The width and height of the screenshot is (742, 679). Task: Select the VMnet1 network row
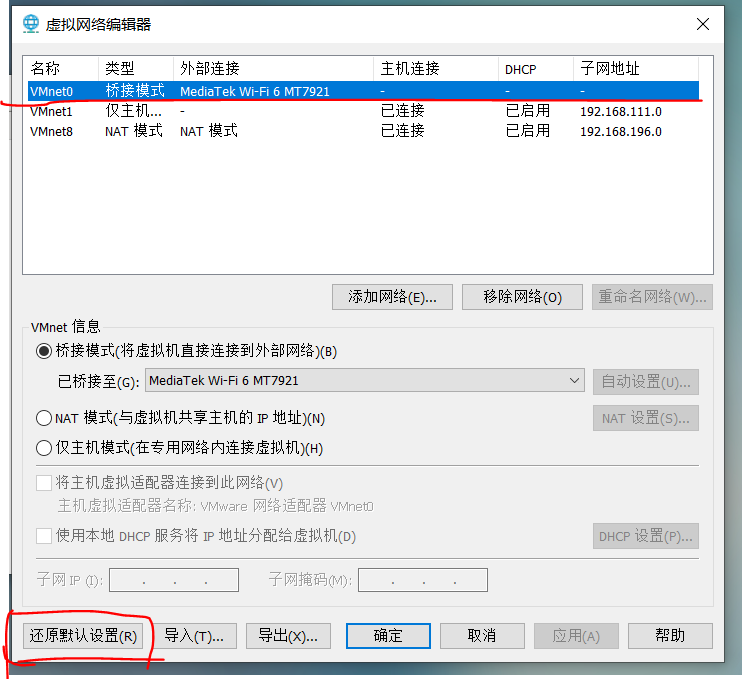pyautogui.click(x=363, y=111)
